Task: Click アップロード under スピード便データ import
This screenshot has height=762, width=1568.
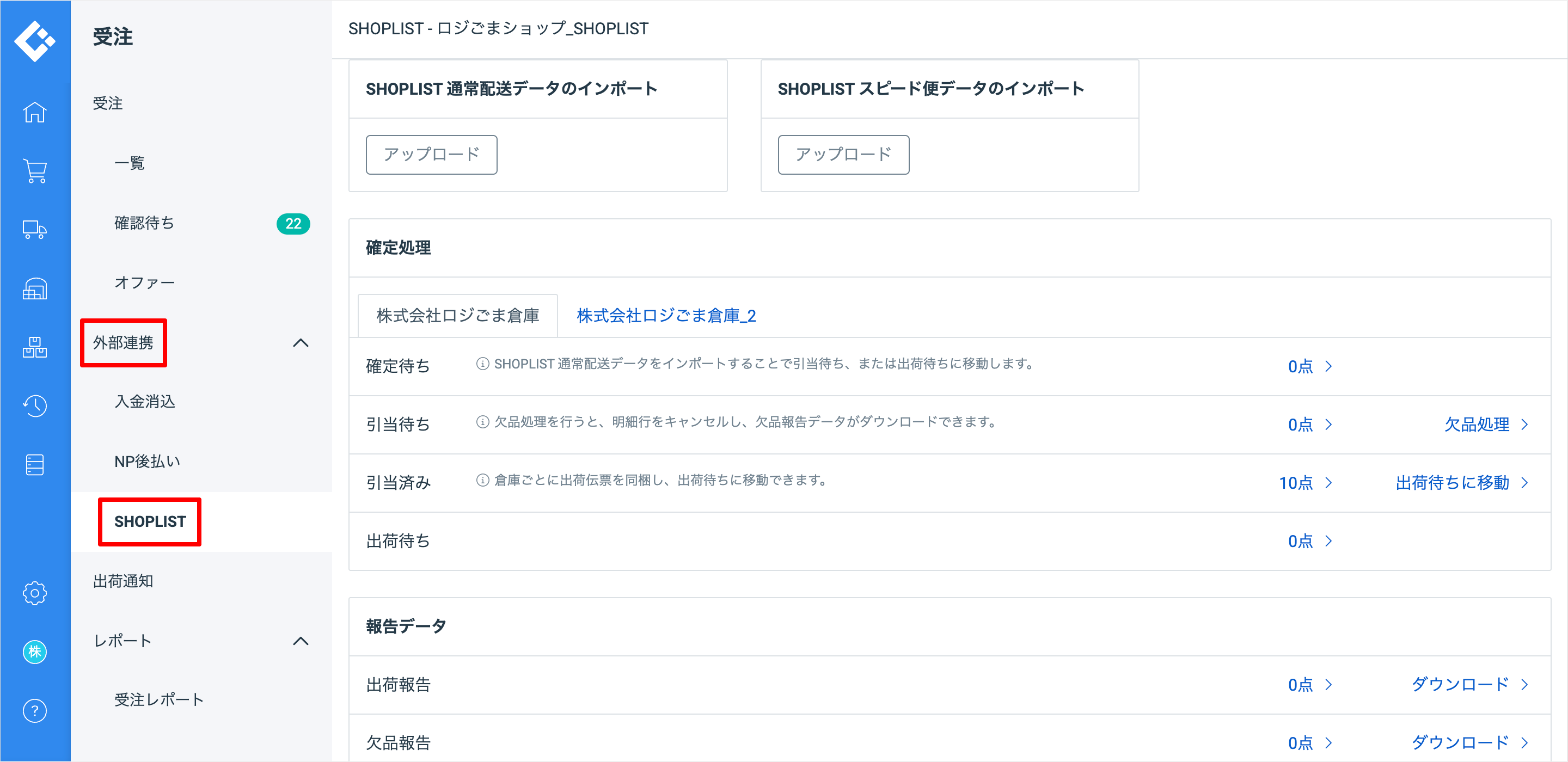Action: point(843,155)
